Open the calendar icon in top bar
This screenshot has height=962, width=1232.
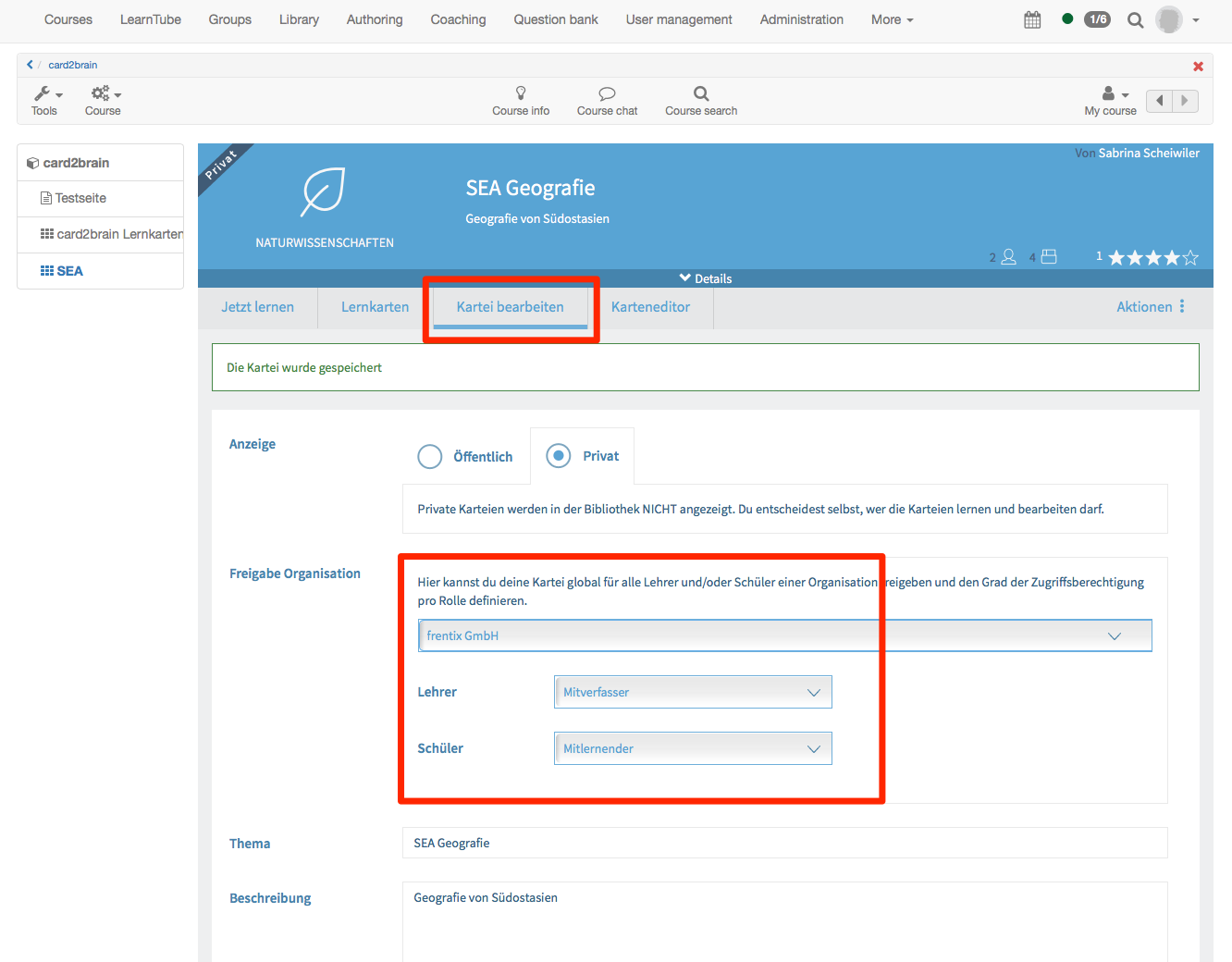pyautogui.click(x=1032, y=19)
